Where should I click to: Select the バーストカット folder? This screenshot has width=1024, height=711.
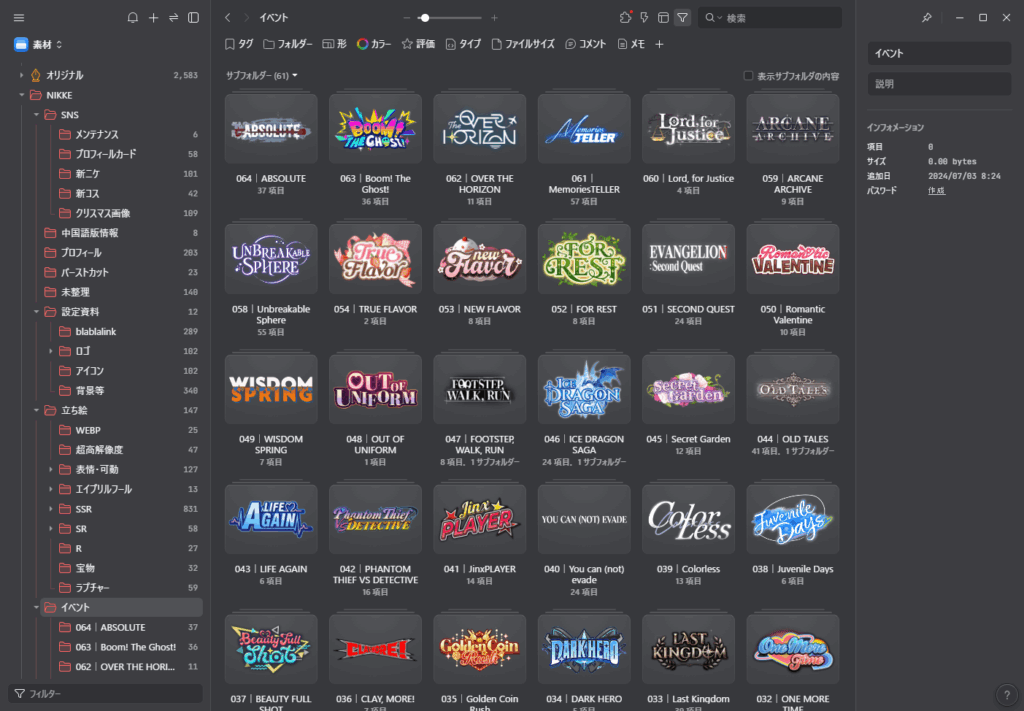pos(121,272)
